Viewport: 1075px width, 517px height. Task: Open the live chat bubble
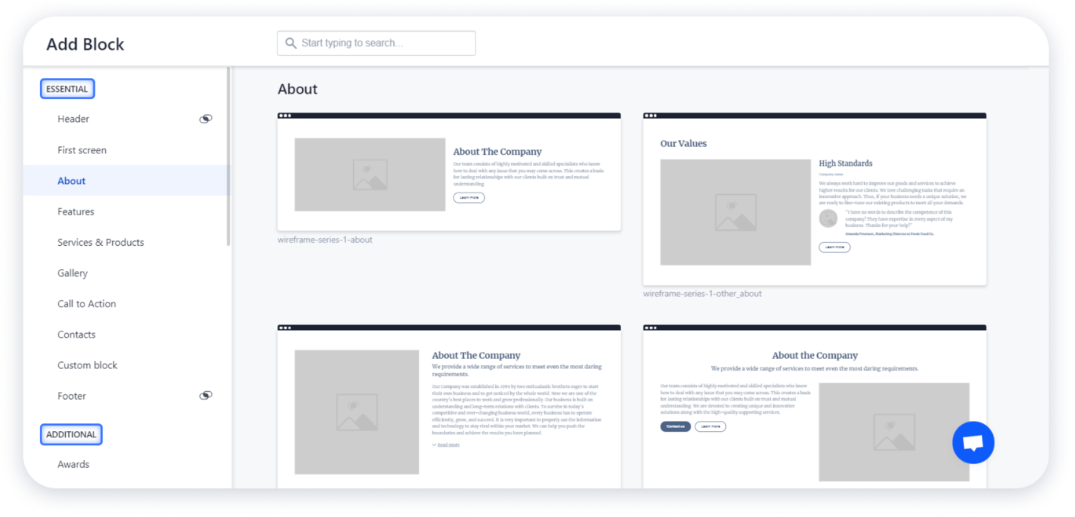(x=973, y=443)
